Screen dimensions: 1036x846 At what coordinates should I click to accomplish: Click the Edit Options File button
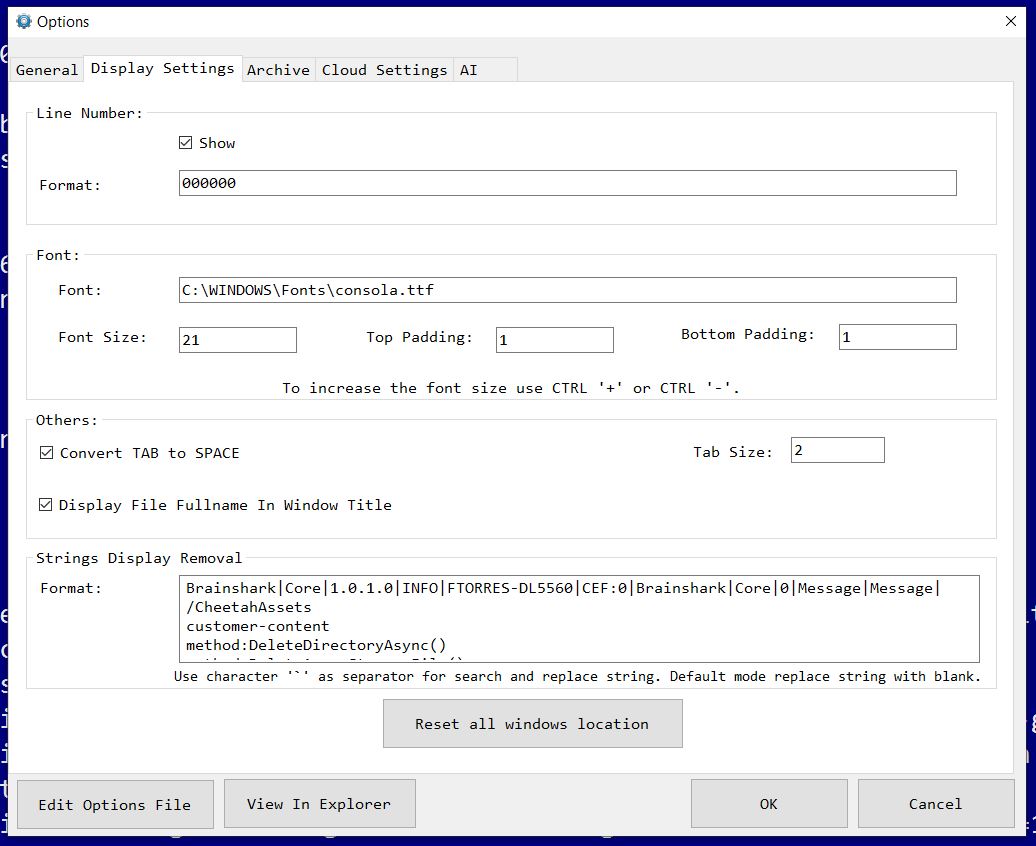click(115, 804)
